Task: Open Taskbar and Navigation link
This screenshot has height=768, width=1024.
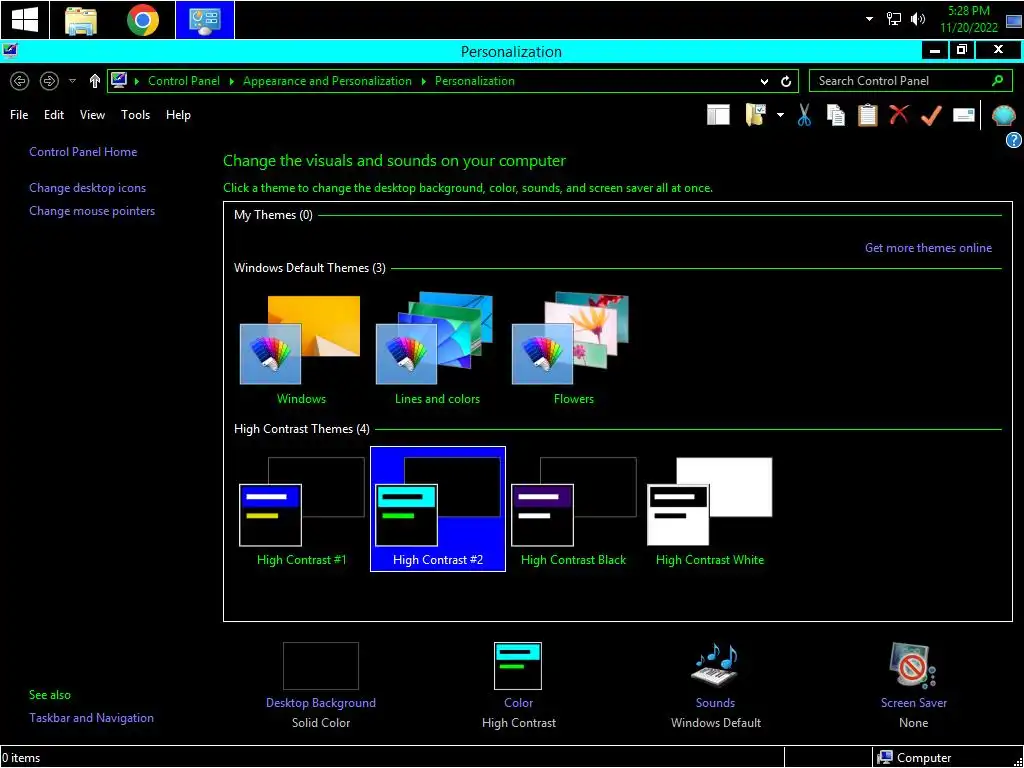Action: click(x=91, y=718)
